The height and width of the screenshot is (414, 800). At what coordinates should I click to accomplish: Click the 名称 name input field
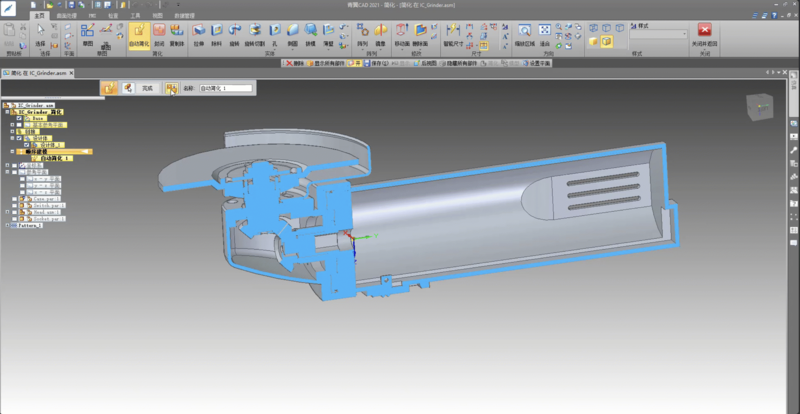225,88
